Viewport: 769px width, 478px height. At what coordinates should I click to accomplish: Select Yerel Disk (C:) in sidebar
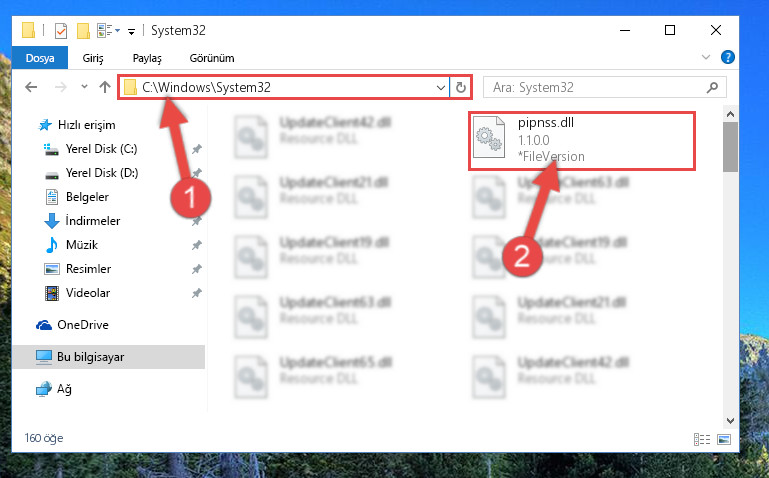[x=102, y=149]
